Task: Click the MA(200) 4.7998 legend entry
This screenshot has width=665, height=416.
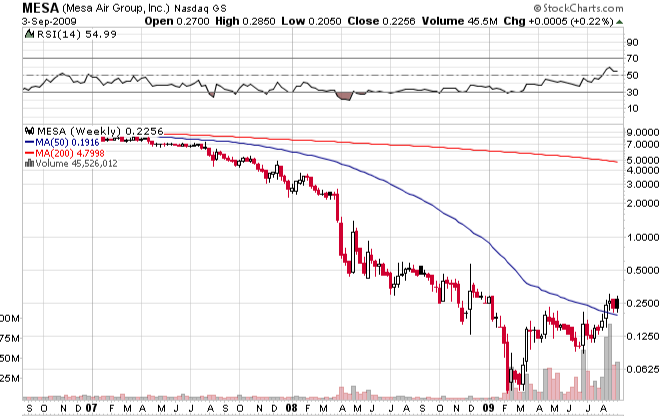Action: (70, 153)
